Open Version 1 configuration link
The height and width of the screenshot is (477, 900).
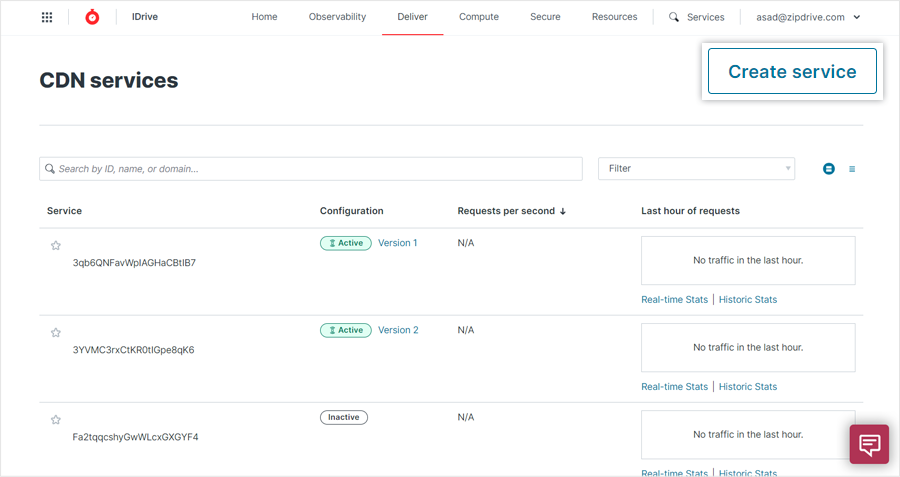[398, 243]
